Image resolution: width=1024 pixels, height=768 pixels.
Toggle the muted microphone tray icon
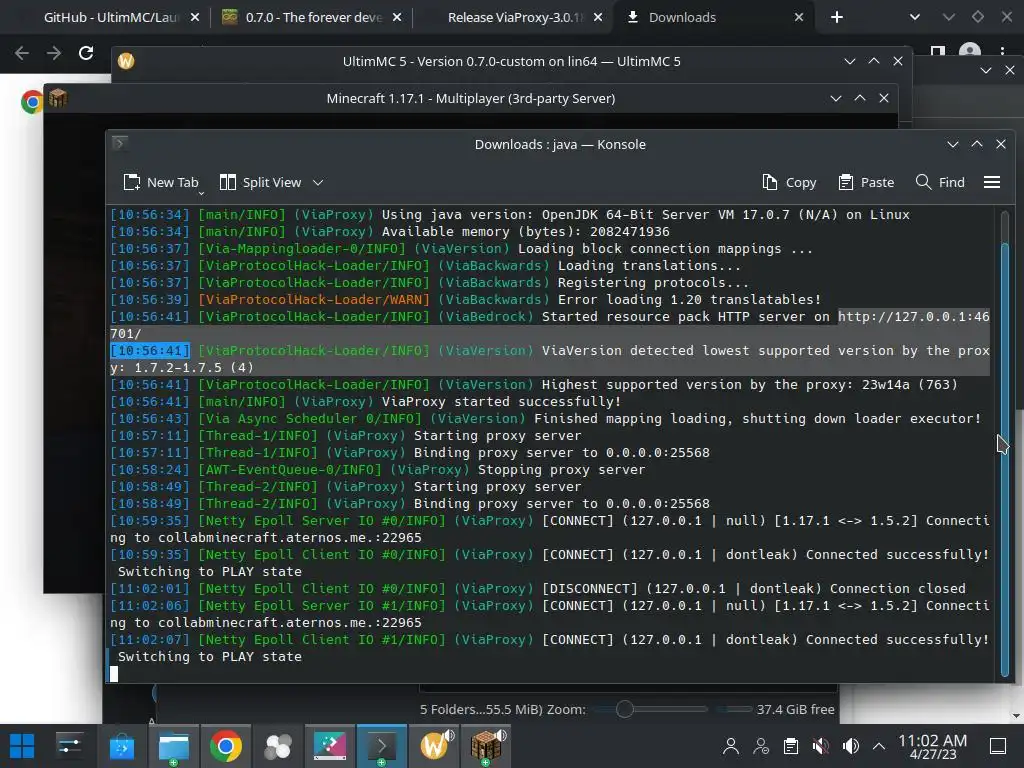coord(821,746)
